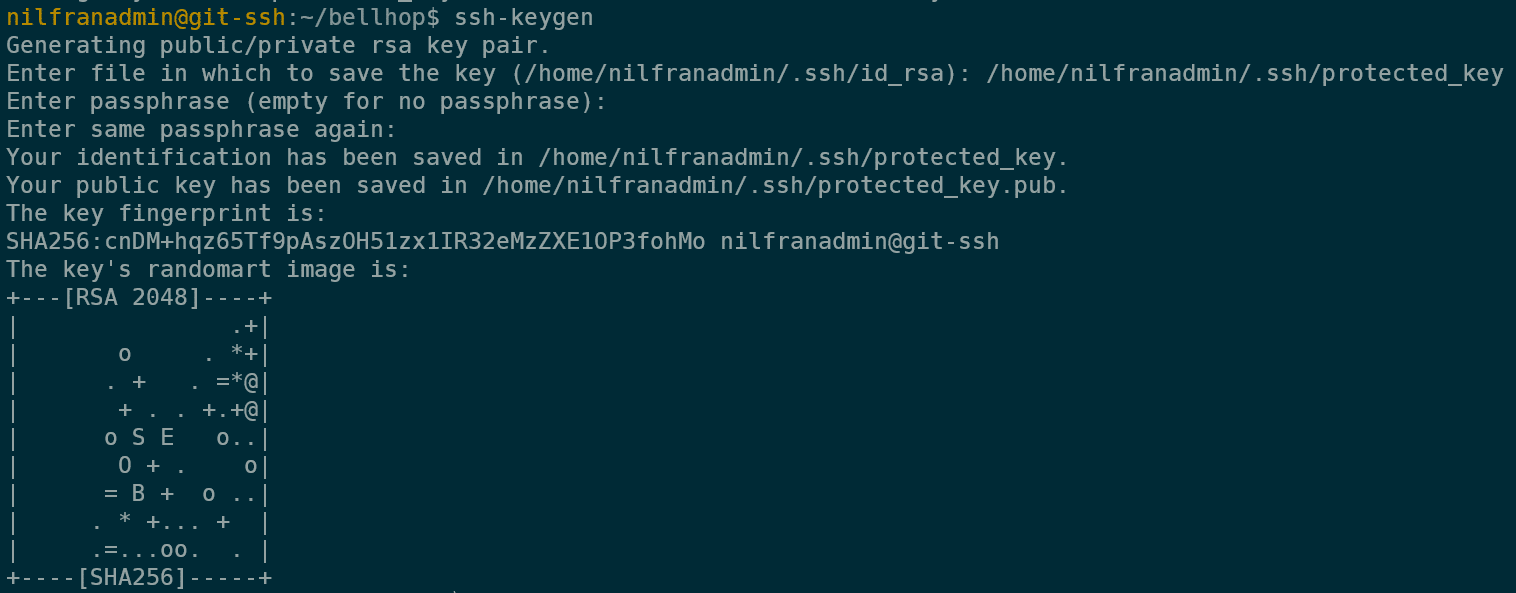Image resolution: width=1516 pixels, height=593 pixels.
Task: Click the "Enter passphrase (empty for no passphrase)" line
Action: pos(306,101)
